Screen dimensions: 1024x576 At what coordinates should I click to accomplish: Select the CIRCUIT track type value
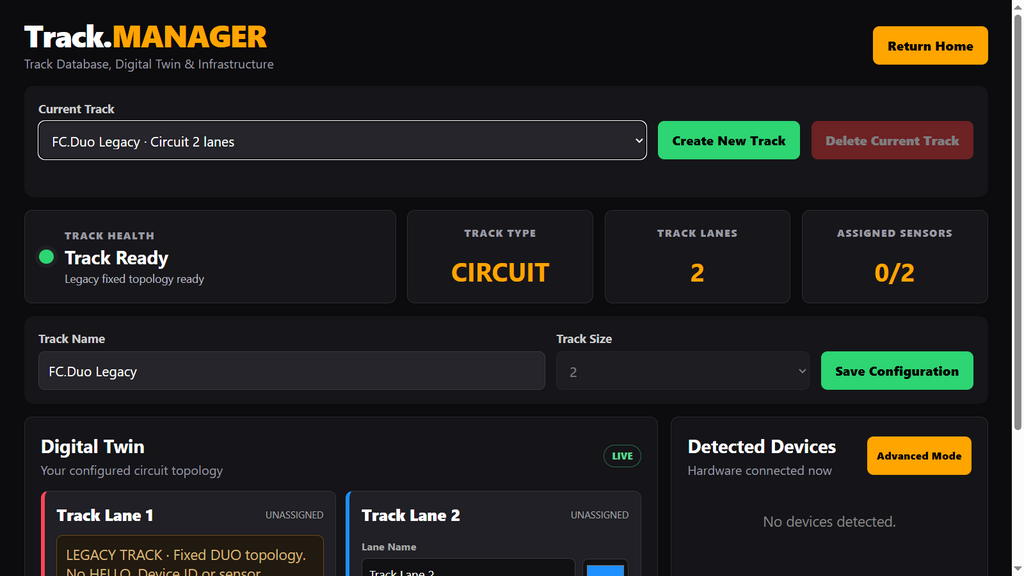pos(500,272)
